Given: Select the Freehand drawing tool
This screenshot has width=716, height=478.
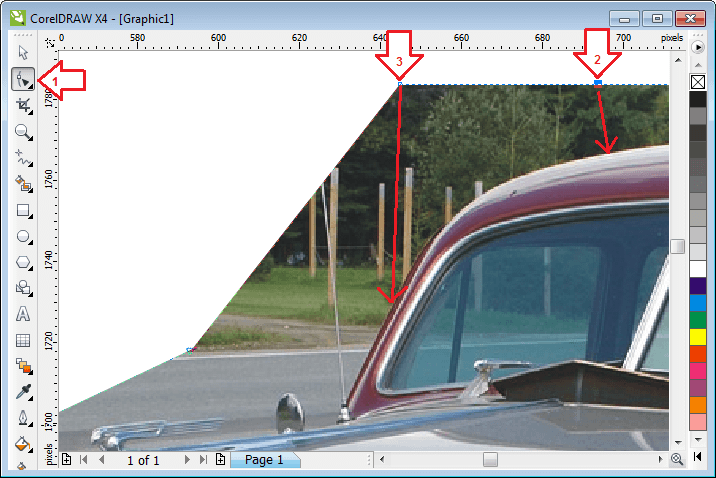Looking at the screenshot, I should click(x=23, y=157).
